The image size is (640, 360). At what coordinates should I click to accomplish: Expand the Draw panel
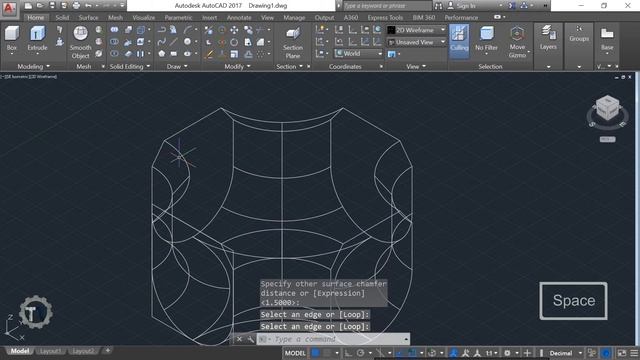[x=177, y=66]
